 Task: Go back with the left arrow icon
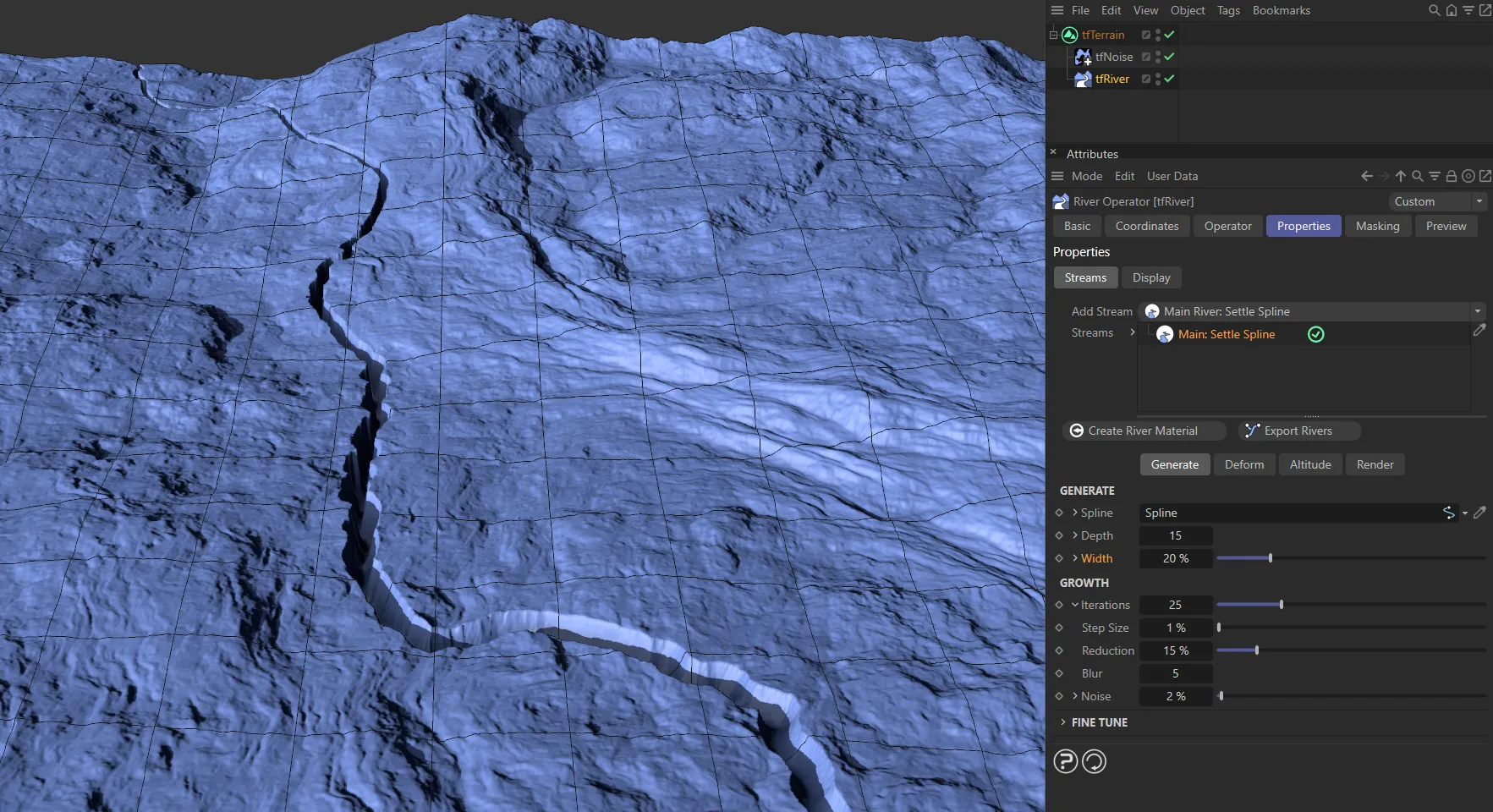pos(1366,176)
